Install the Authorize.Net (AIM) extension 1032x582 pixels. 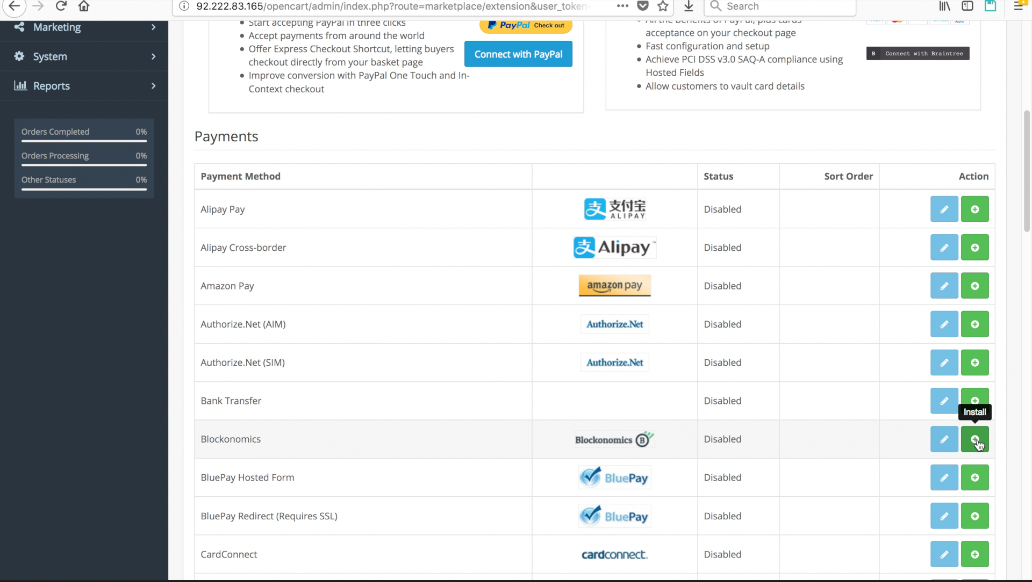pos(975,324)
